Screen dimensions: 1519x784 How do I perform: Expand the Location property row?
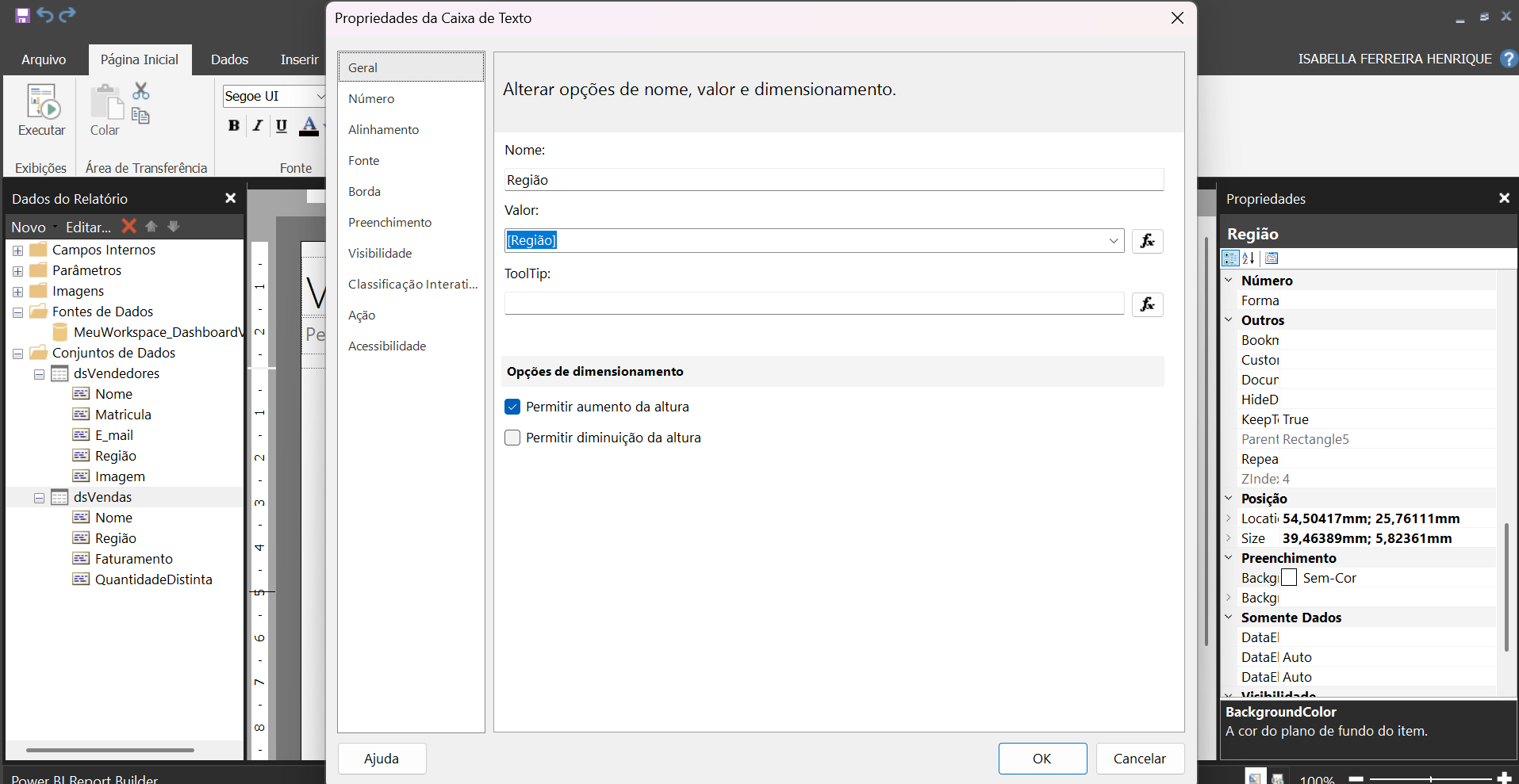click(1229, 518)
